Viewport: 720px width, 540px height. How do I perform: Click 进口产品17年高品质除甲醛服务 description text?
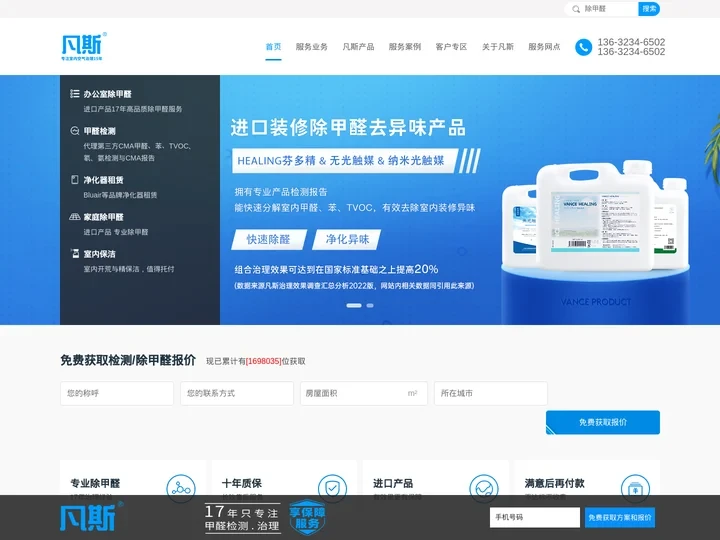[133, 109]
